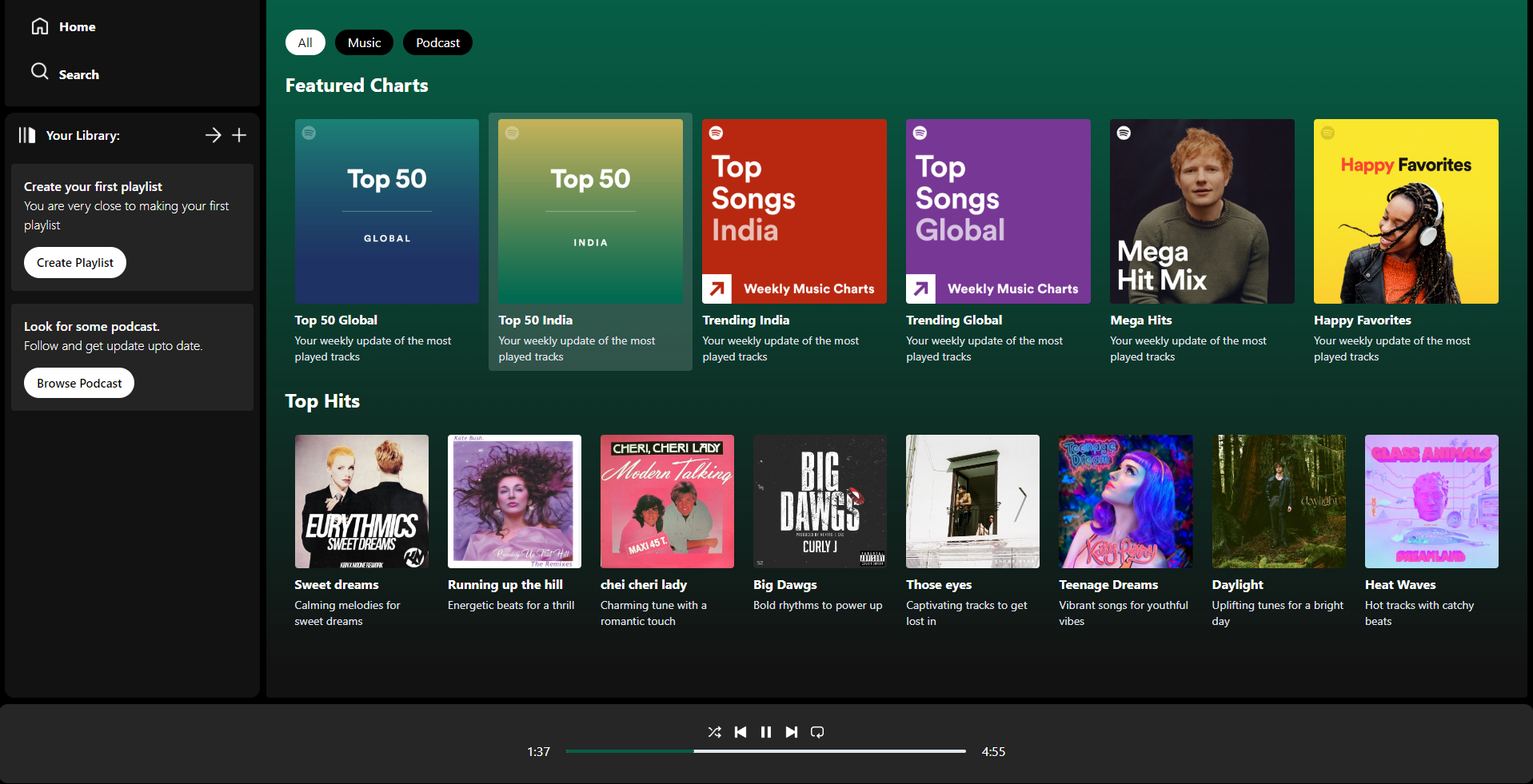Click the Heat Waves song title
Viewport: 1533px width, 784px height.
point(1399,584)
